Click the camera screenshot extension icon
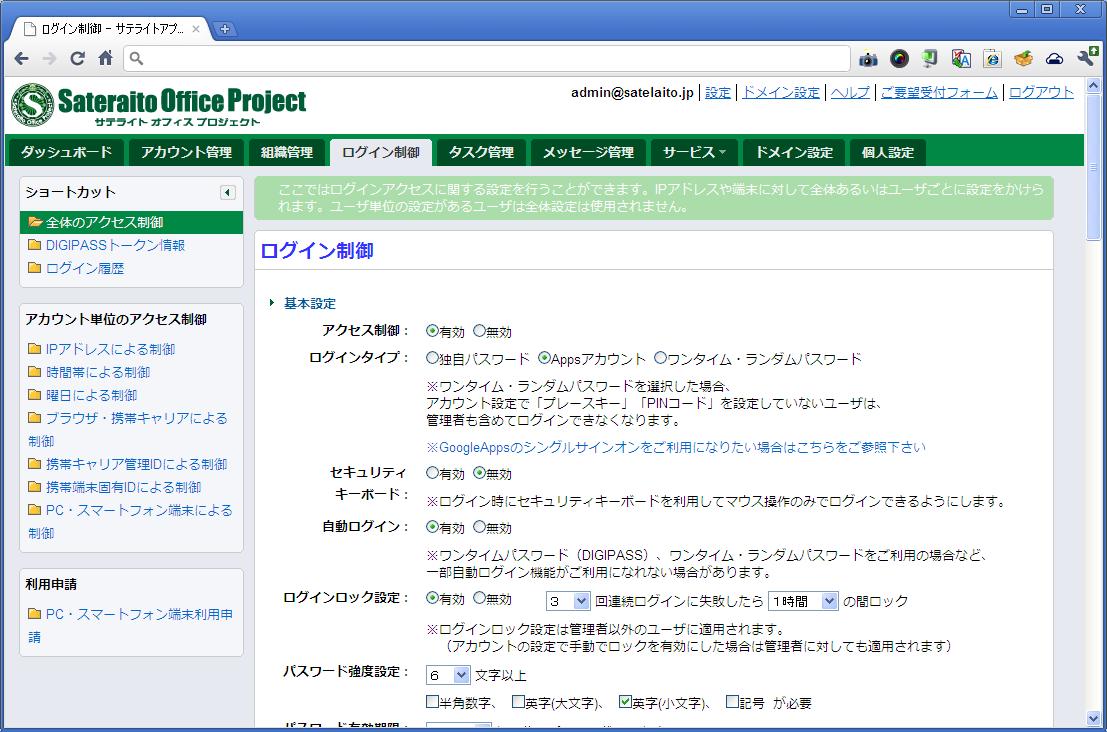Image resolution: width=1107 pixels, height=732 pixels. [x=868, y=59]
